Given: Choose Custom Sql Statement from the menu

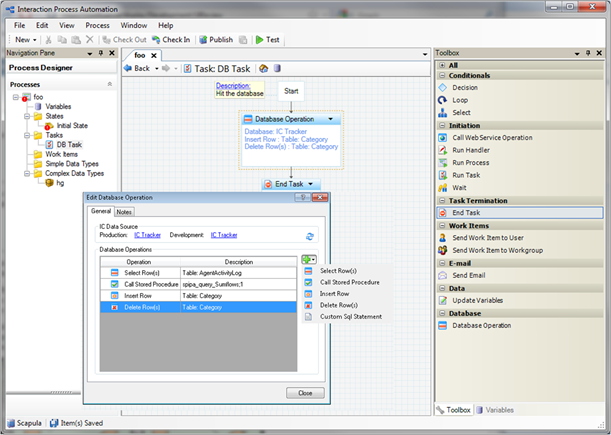Looking at the screenshot, I should click(350, 316).
